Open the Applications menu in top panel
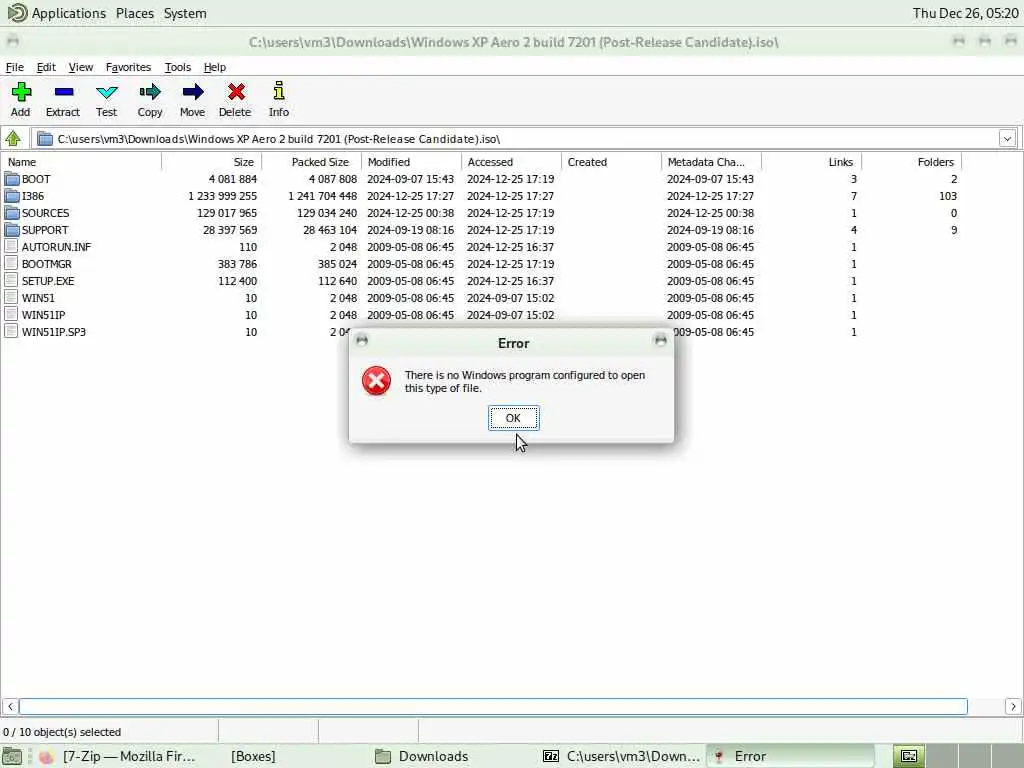This screenshot has height=768, width=1024. 69,13
